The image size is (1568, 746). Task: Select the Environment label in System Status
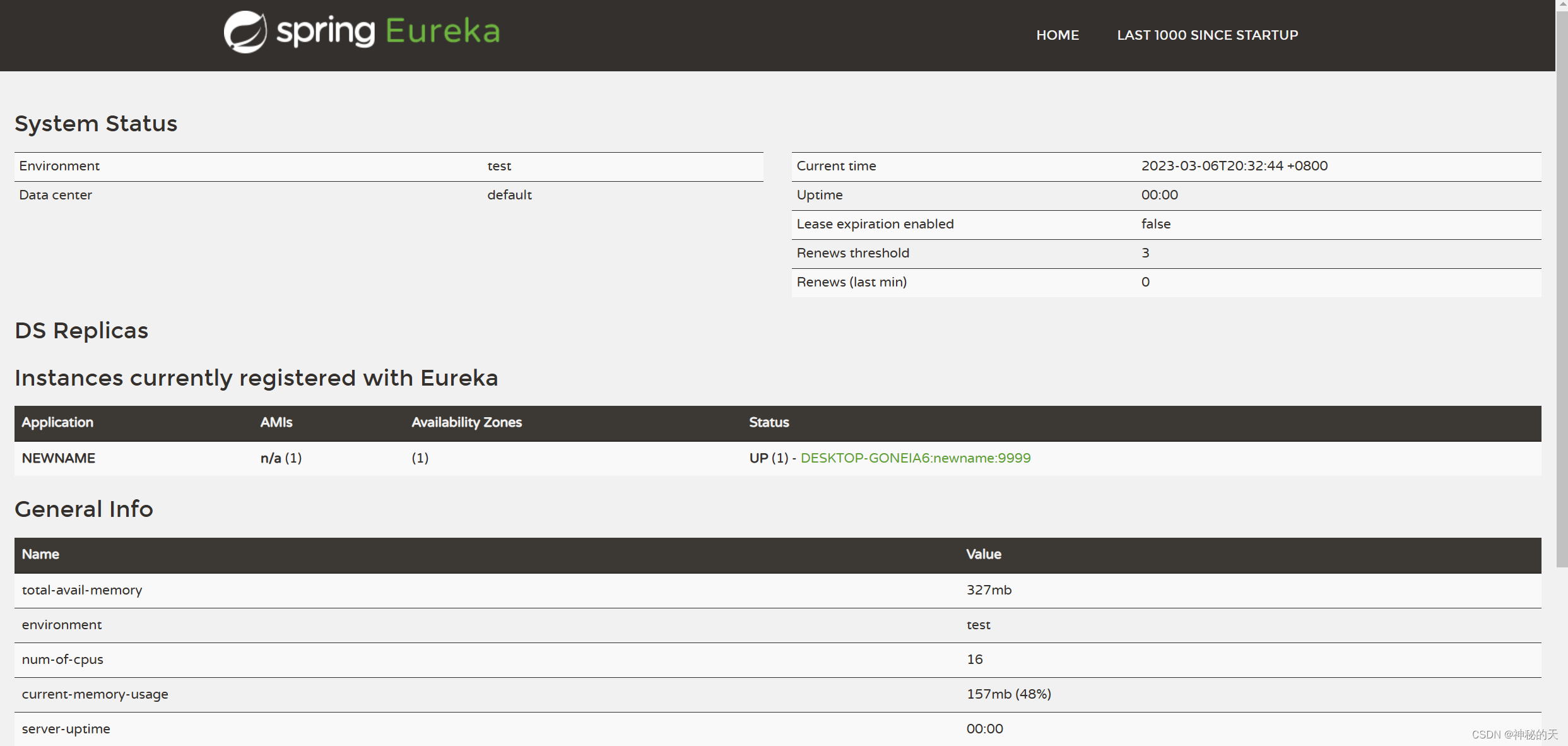[59, 166]
